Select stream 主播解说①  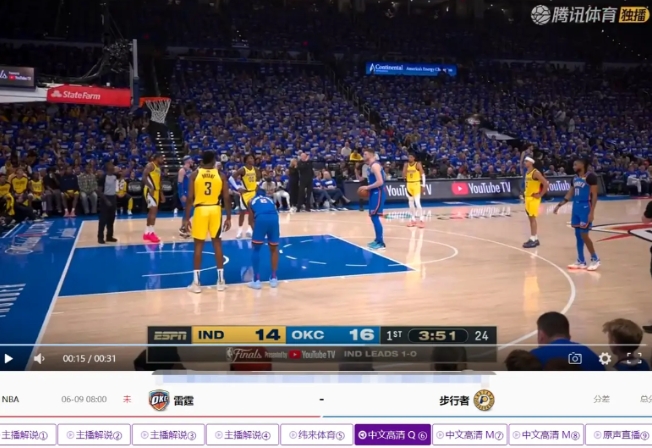click(x=27, y=435)
